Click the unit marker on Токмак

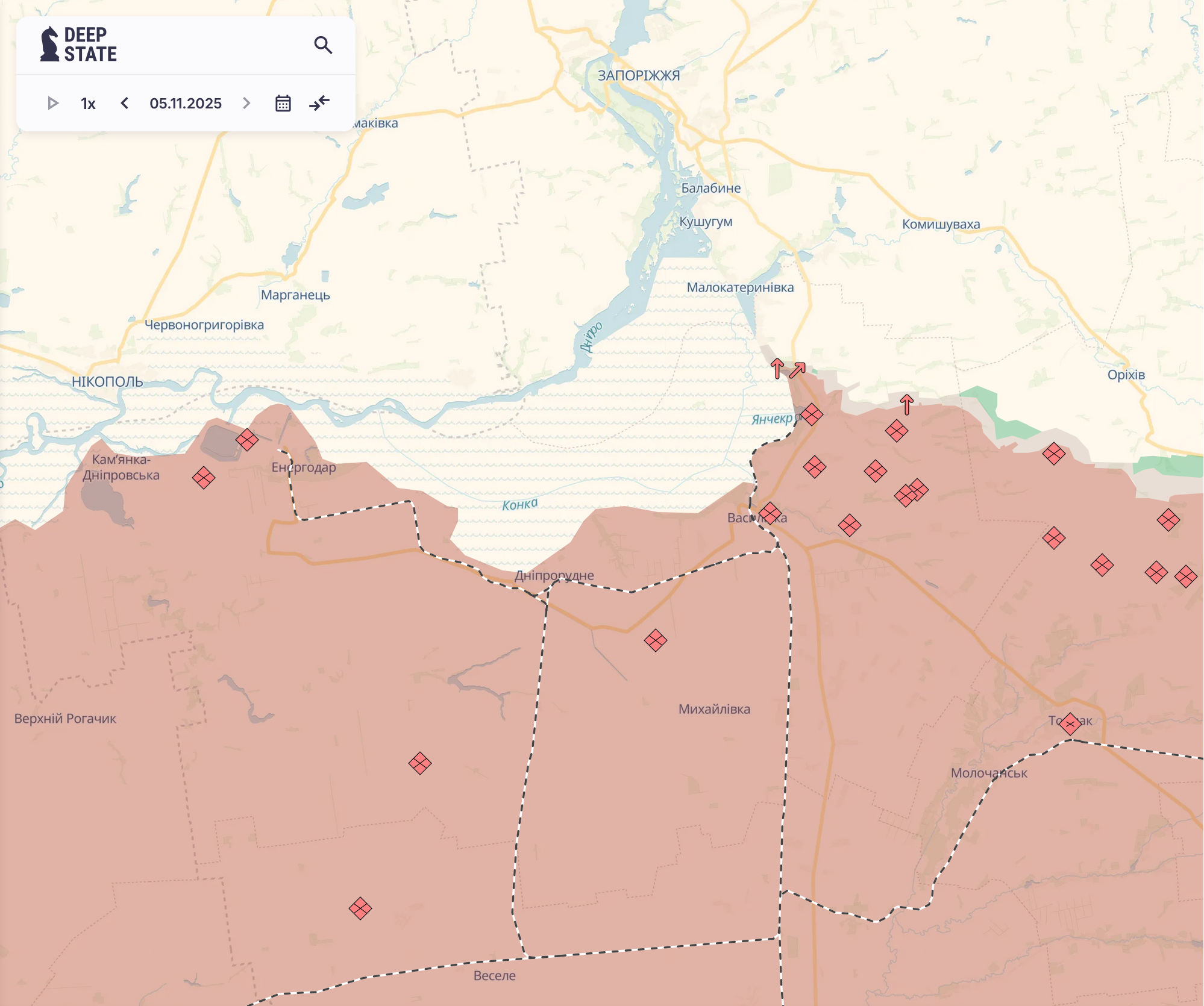[x=1070, y=723]
